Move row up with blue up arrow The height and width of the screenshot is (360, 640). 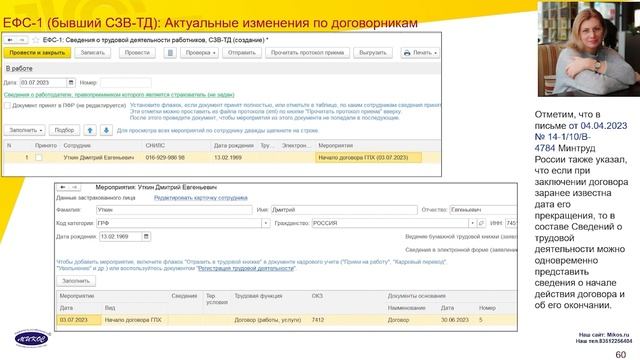click(x=90, y=130)
